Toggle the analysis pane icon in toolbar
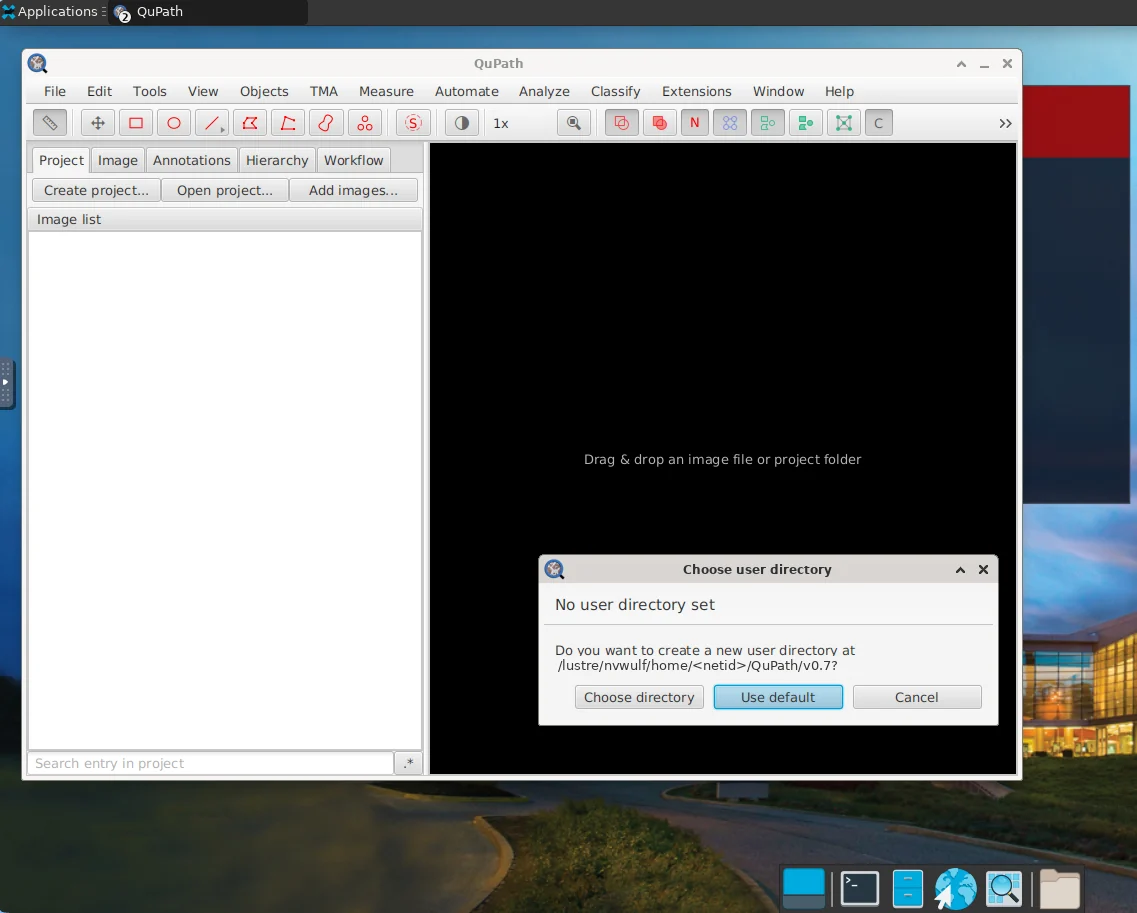This screenshot has width=1137, height=913. [x=49, y=123]
